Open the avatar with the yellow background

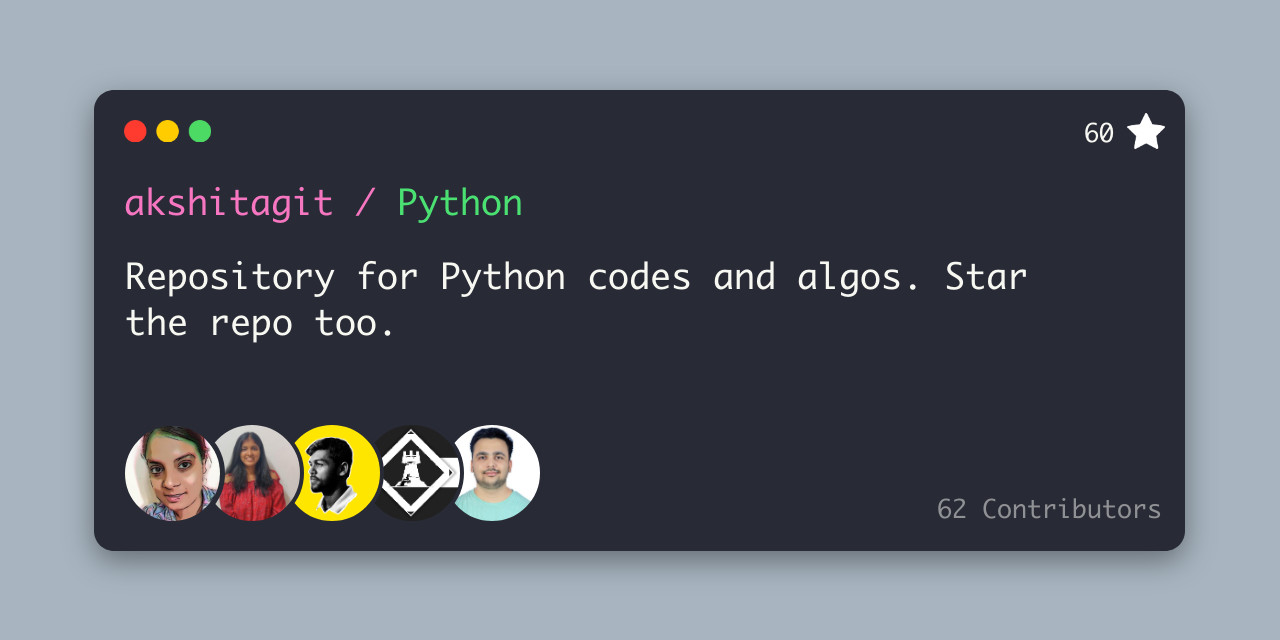[x=333, y=473]
